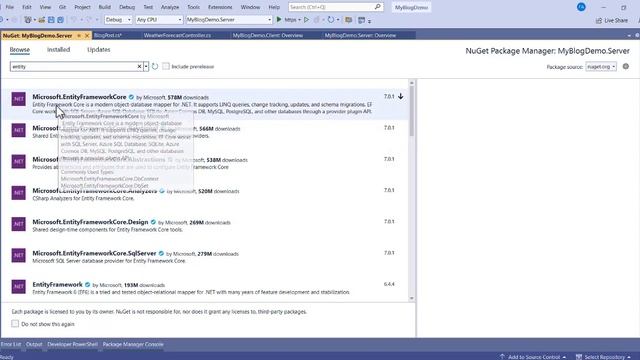Open the MyBlogDemo.Server startup project dropdown

point(229,20)
